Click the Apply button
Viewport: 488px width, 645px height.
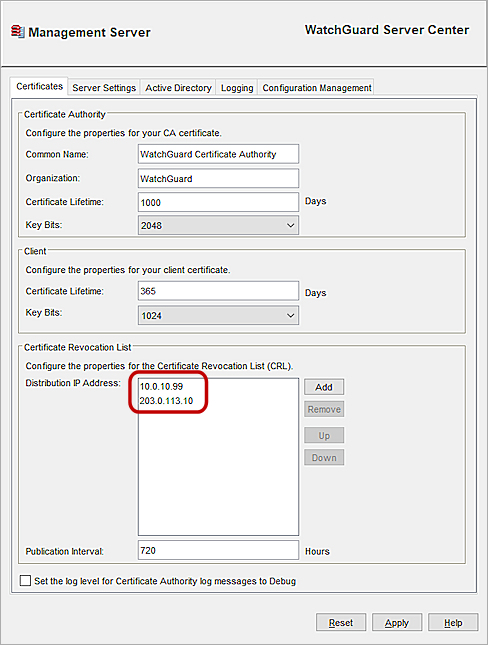(x=397, y=623)
